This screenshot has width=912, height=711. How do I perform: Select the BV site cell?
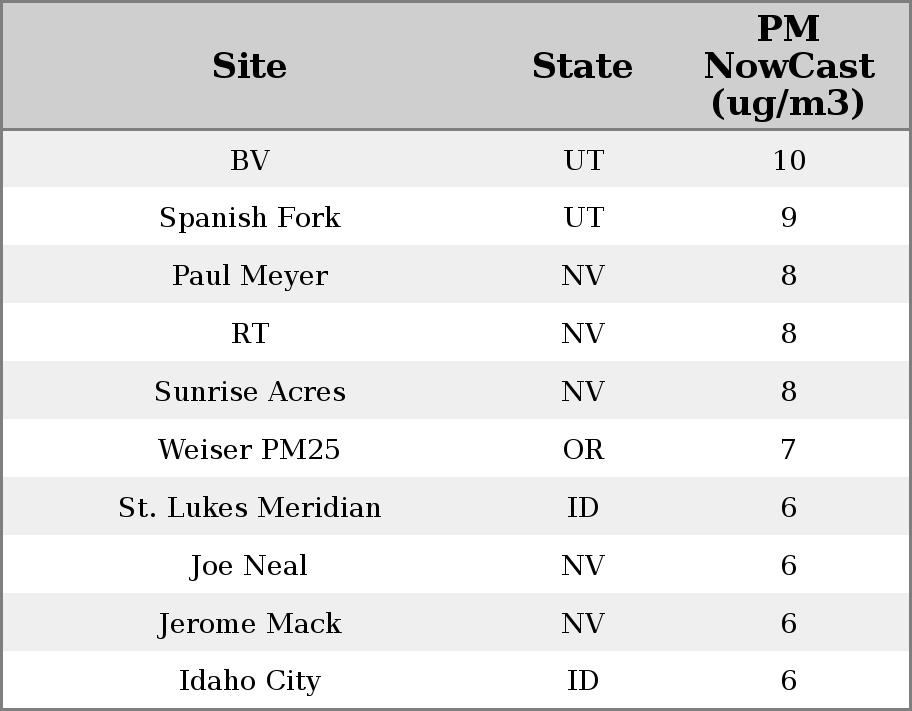tap(250, 160)
